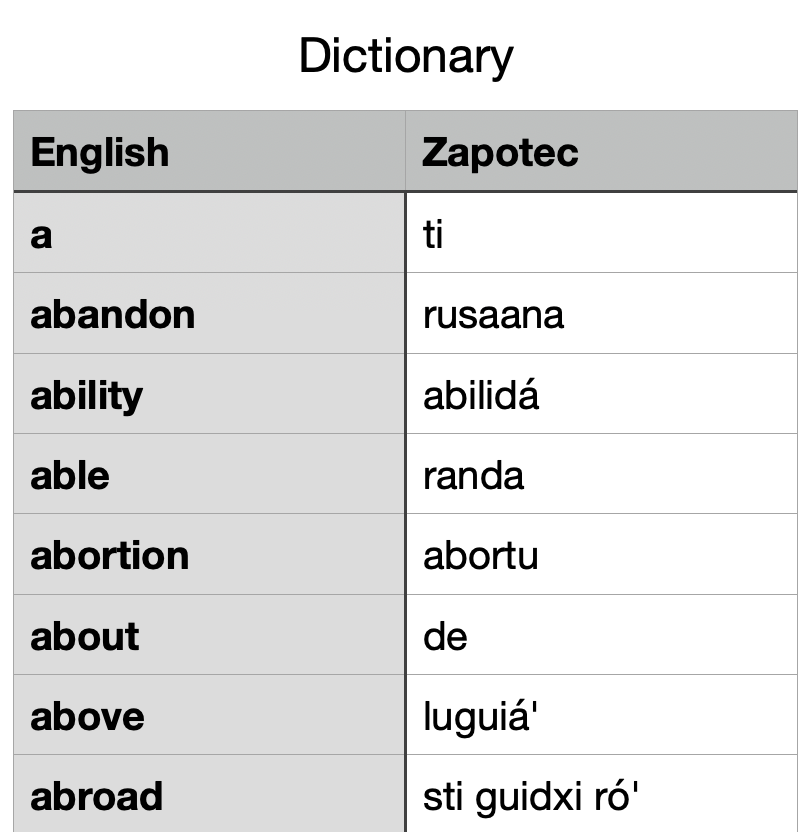Click the 'ability' entry cell
Screen dimensions: 810x832
pyautogui.click(x=86, y=395)
